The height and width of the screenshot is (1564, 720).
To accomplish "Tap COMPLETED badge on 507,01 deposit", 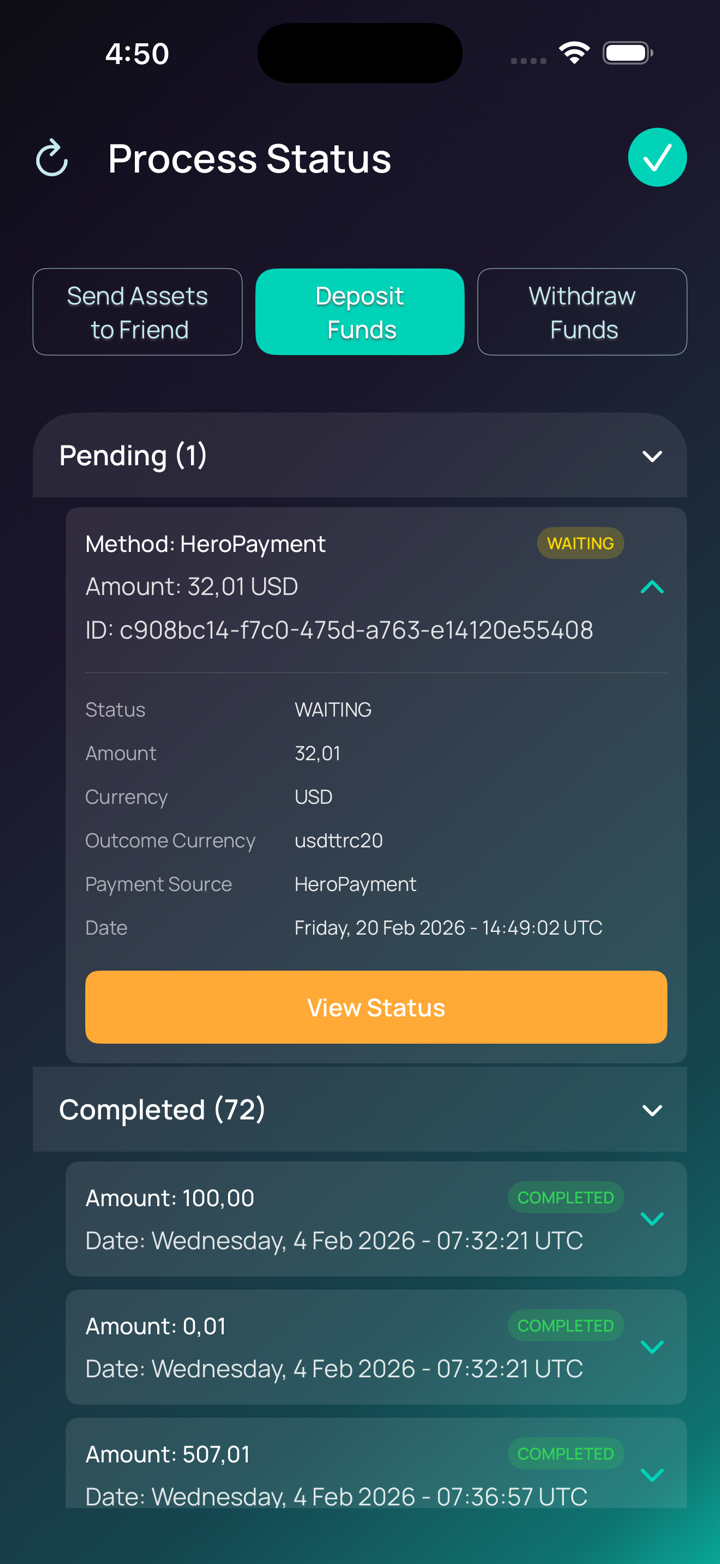I will pos(565,1453).
